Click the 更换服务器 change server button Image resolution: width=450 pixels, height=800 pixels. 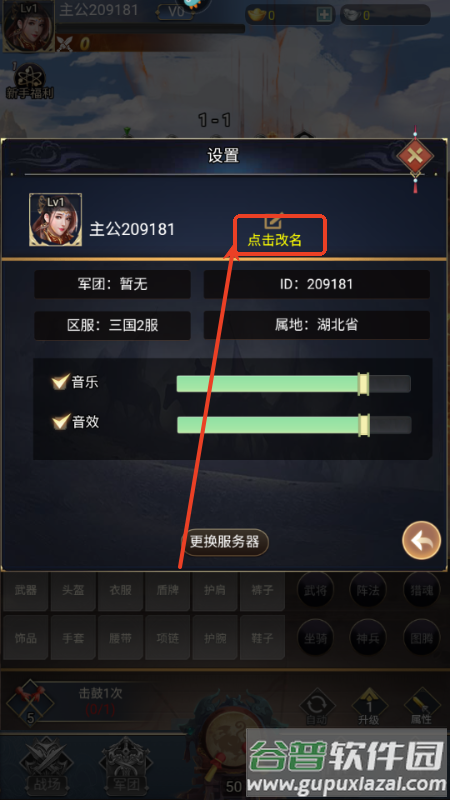(225, 542)
